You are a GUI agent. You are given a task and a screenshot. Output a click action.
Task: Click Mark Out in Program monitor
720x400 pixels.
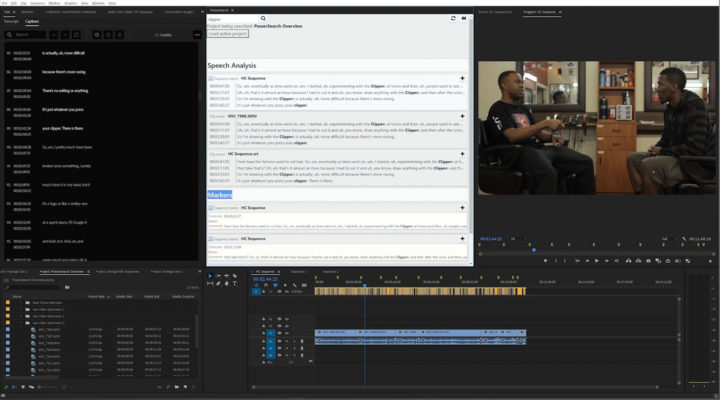tap(565, 261)
